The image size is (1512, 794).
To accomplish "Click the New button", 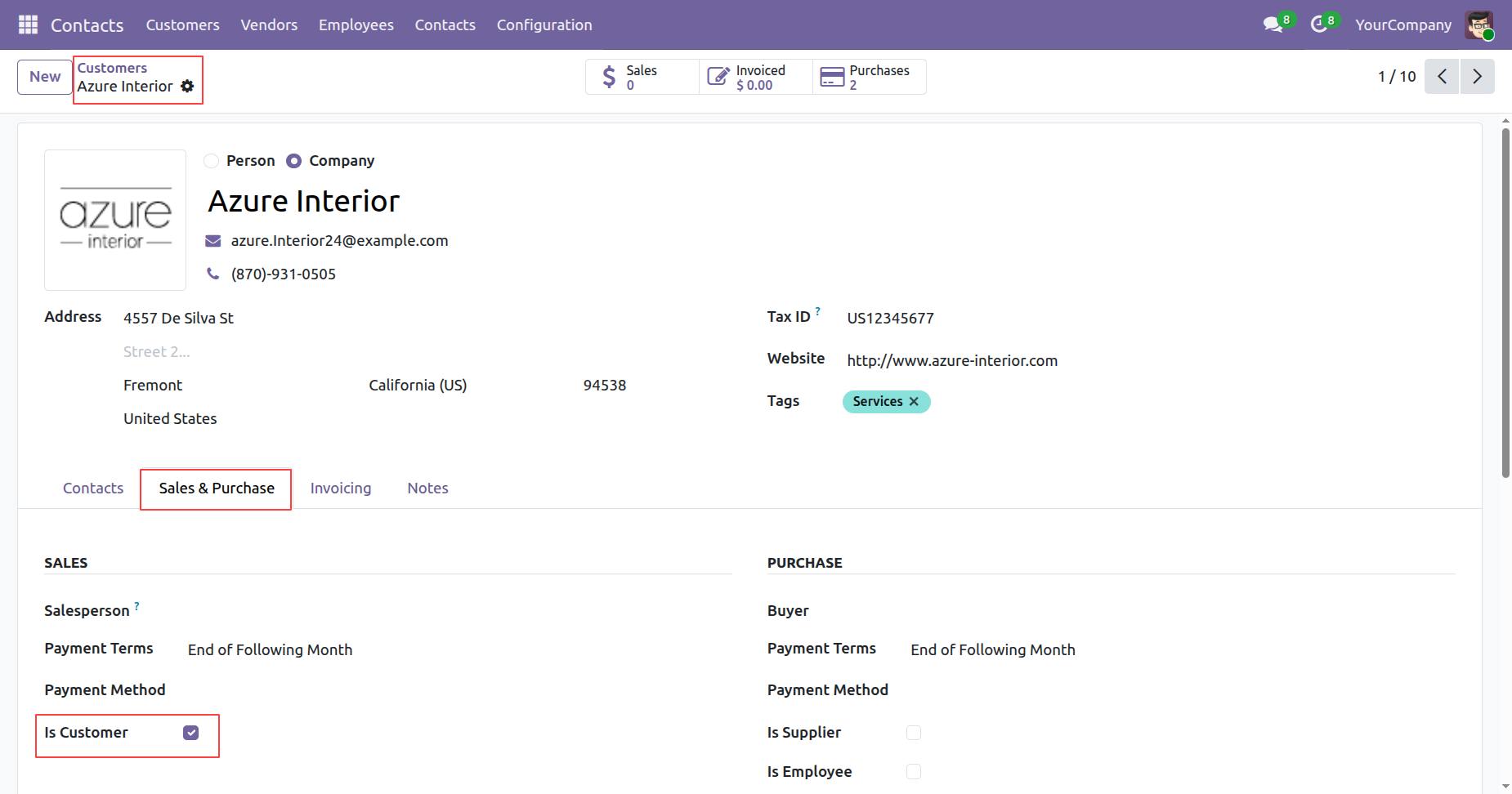I will click(45, 77).
